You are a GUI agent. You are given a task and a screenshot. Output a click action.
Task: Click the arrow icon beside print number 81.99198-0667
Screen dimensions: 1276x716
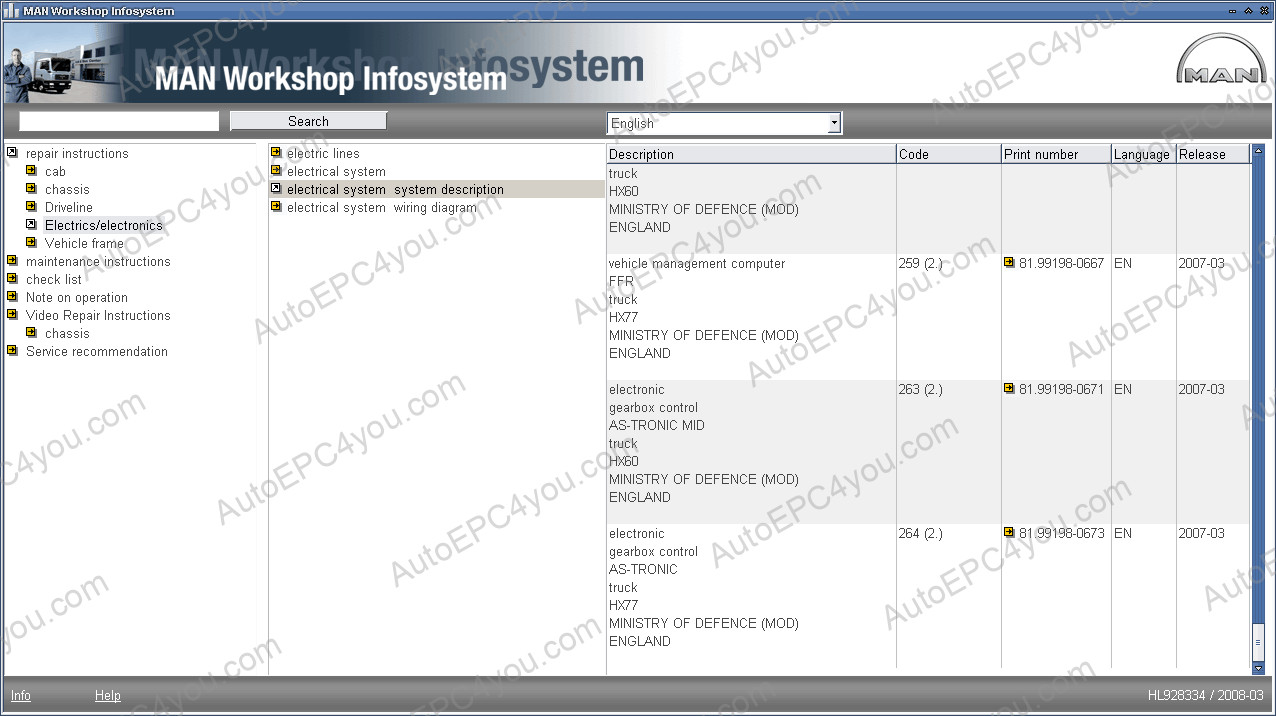(x=1009, y=263)
